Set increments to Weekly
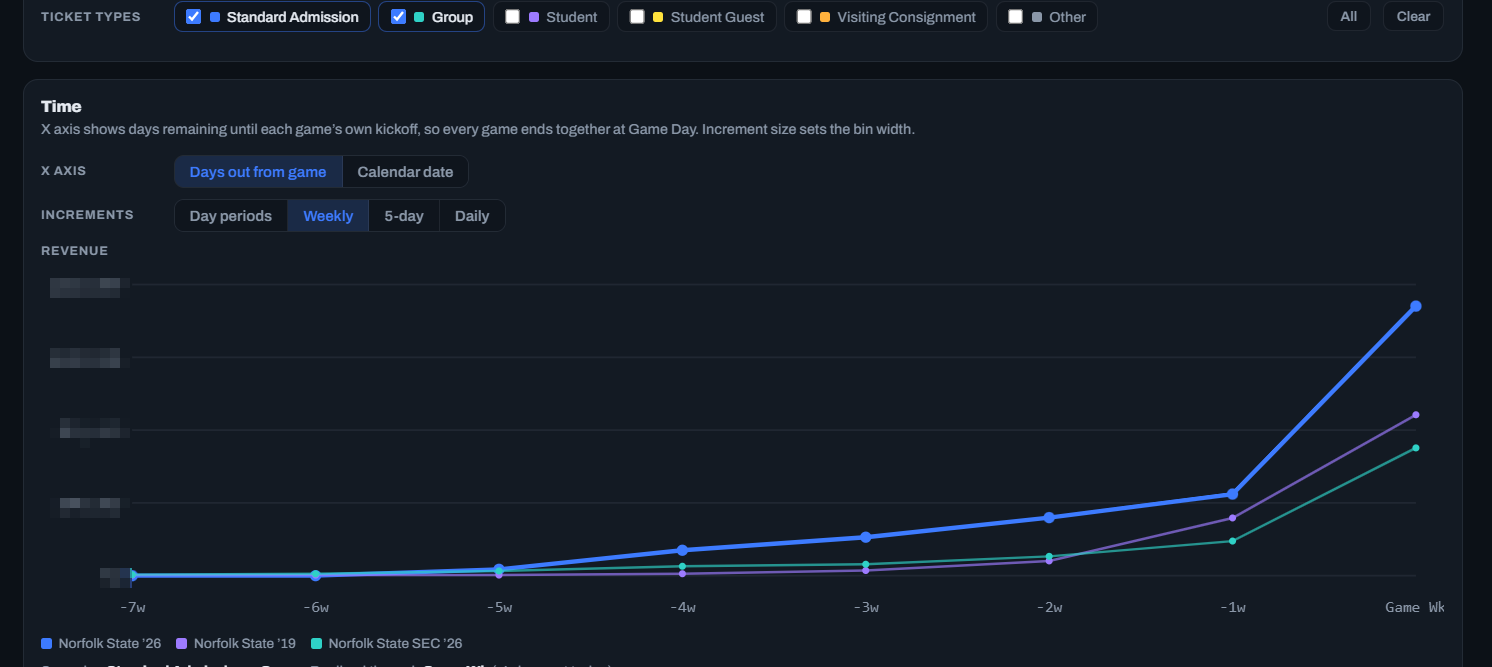Screen dimensions: 1492x667 (328, 216)
